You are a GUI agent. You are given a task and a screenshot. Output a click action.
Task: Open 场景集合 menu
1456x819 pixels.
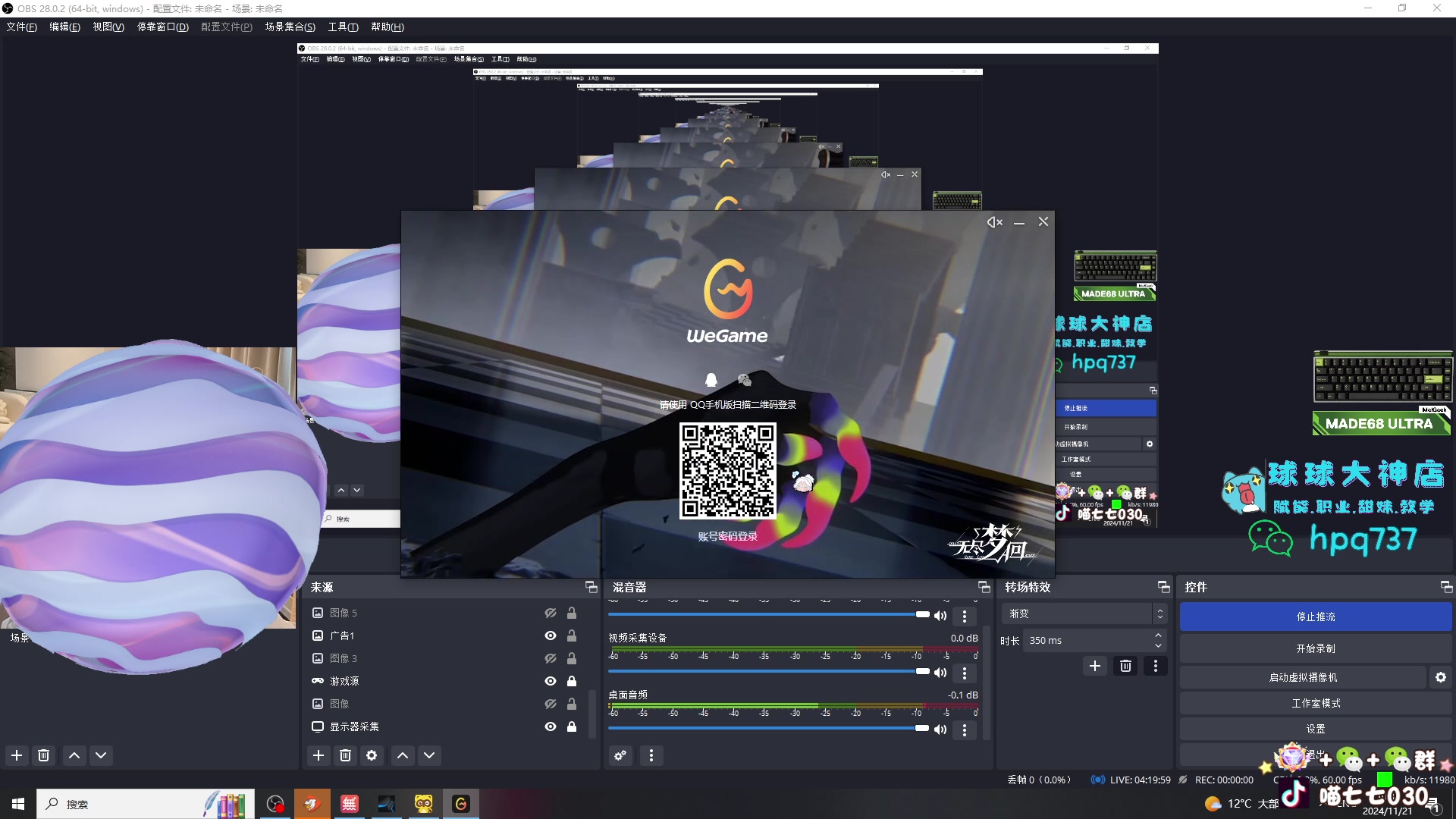click(290, 27)
